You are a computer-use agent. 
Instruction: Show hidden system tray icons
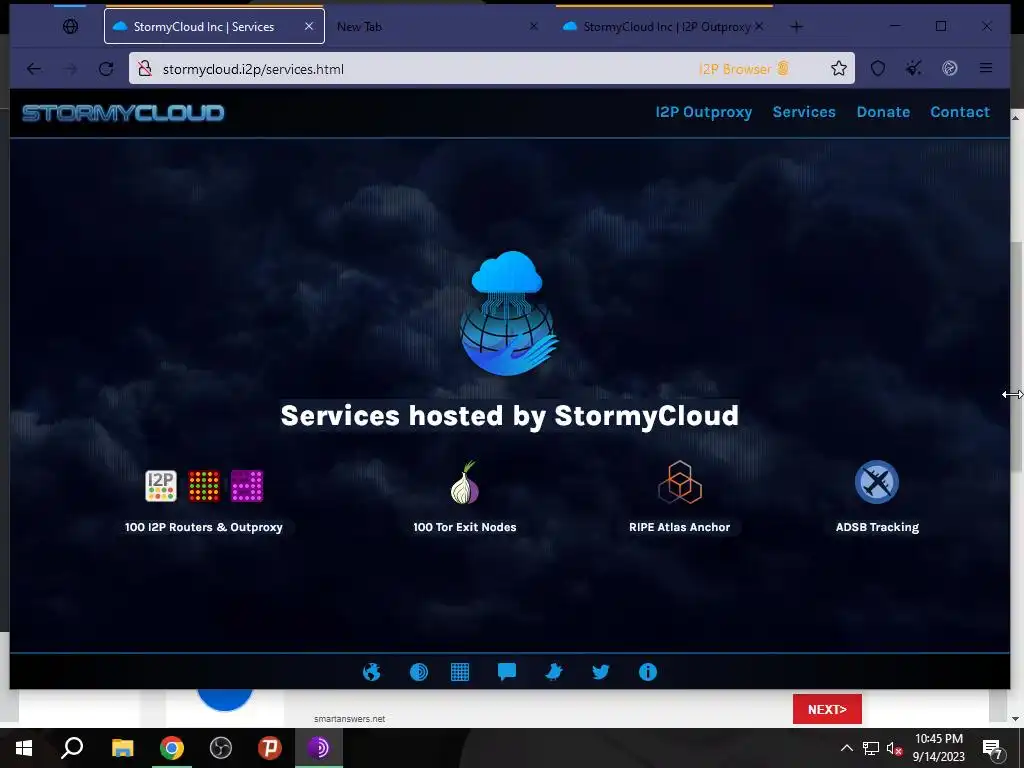846,748
